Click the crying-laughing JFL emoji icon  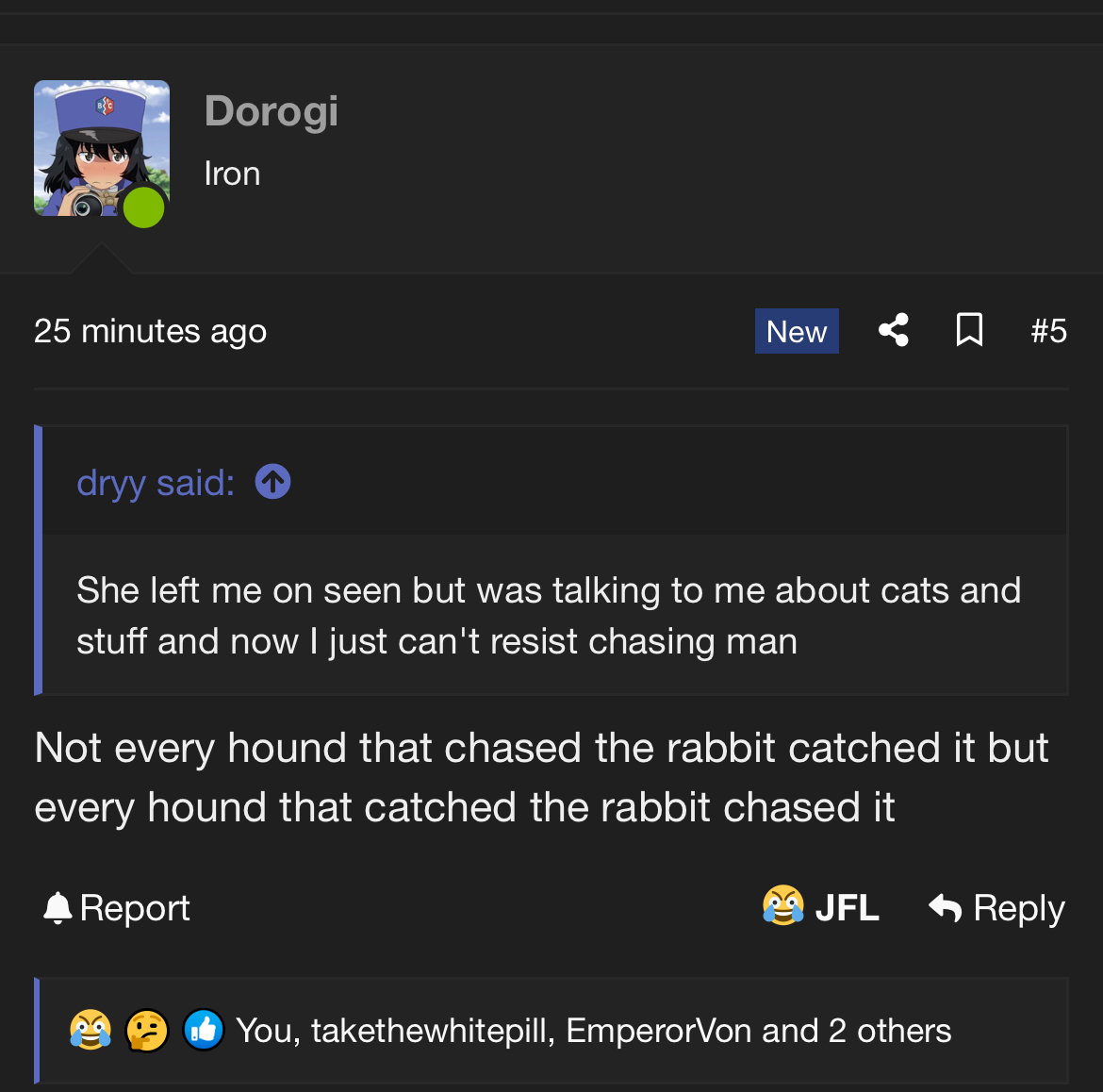click(782, 905)
